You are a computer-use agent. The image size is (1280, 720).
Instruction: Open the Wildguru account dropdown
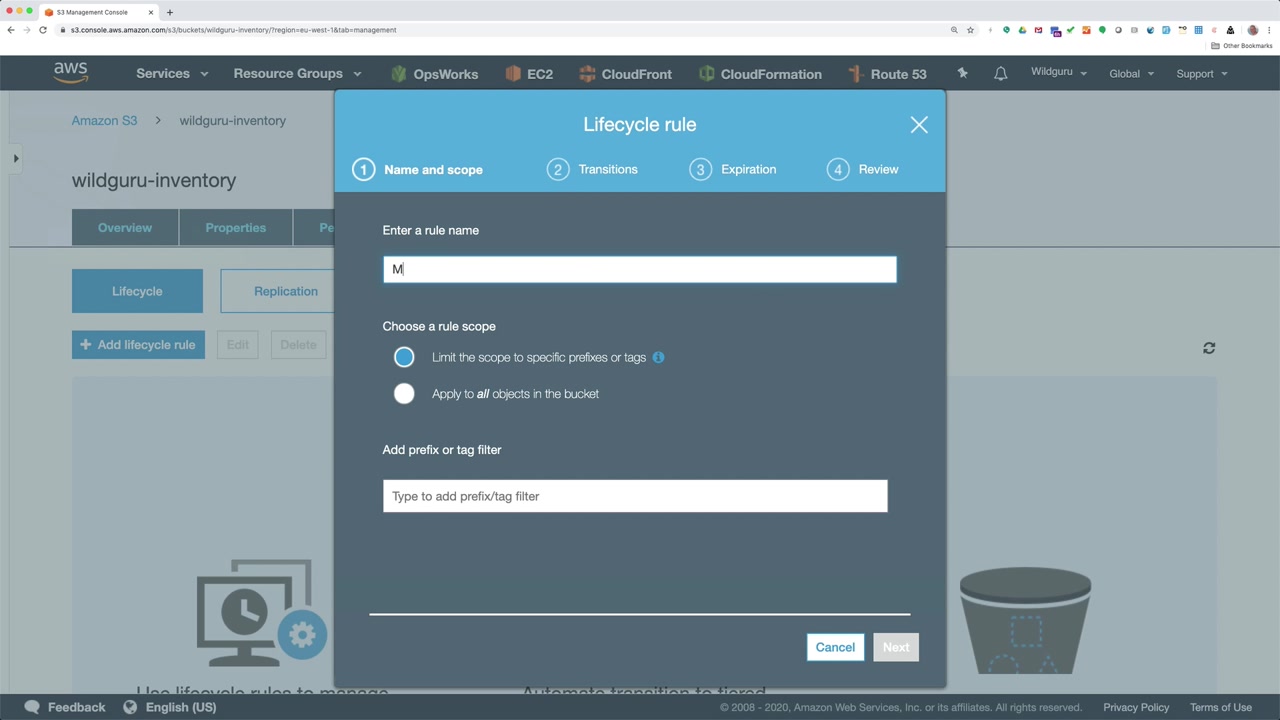point(1059,73)
